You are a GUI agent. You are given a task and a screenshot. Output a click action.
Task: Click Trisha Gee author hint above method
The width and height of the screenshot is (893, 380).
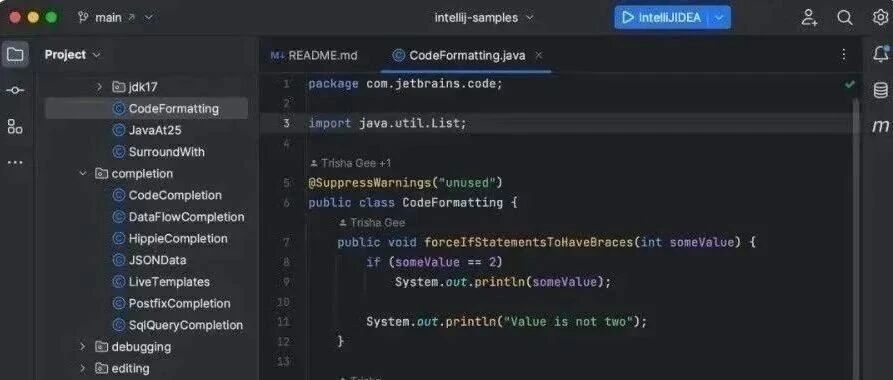372,223
